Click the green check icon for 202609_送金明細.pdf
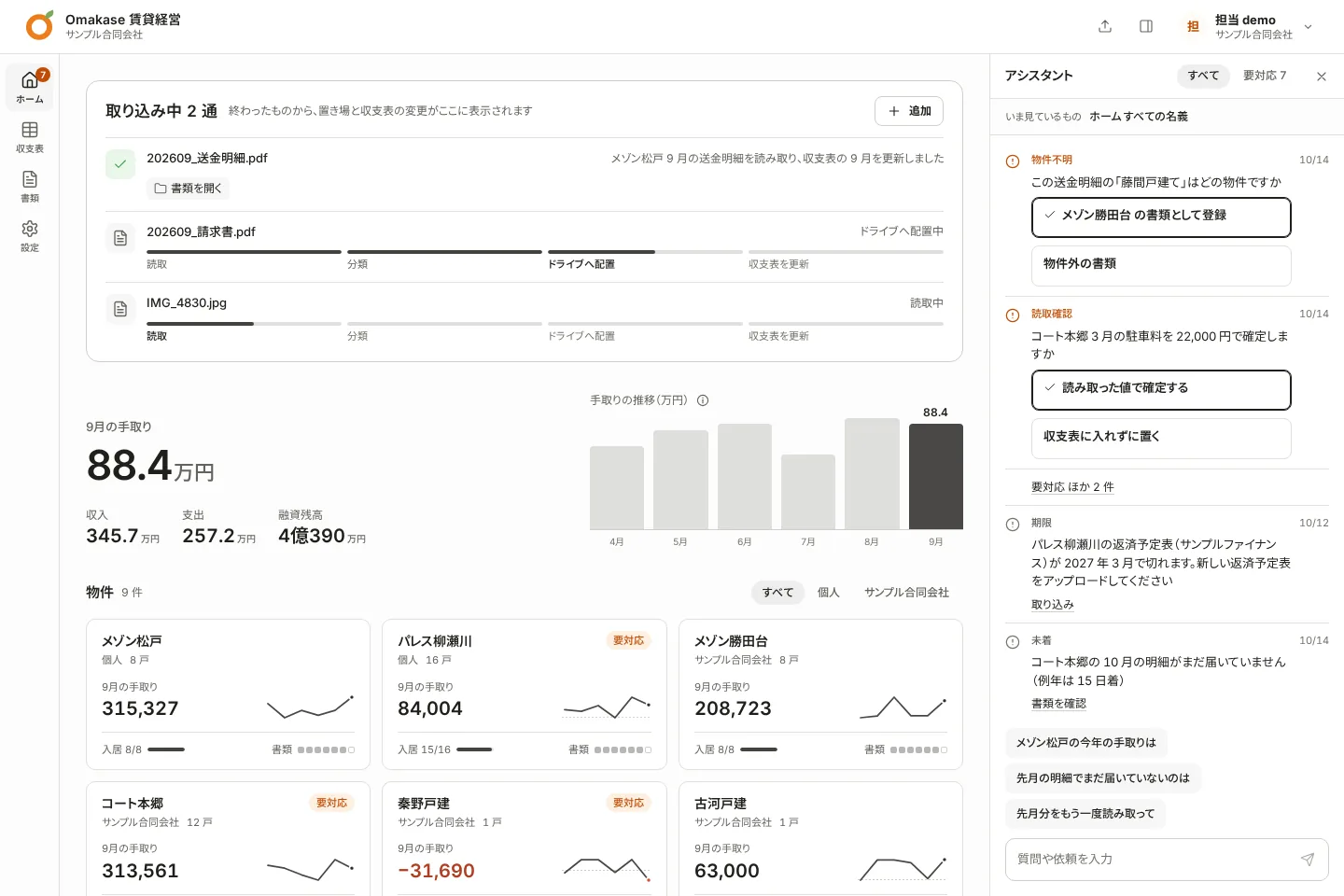Screen dimensions: 1344x896 point(120,163)
